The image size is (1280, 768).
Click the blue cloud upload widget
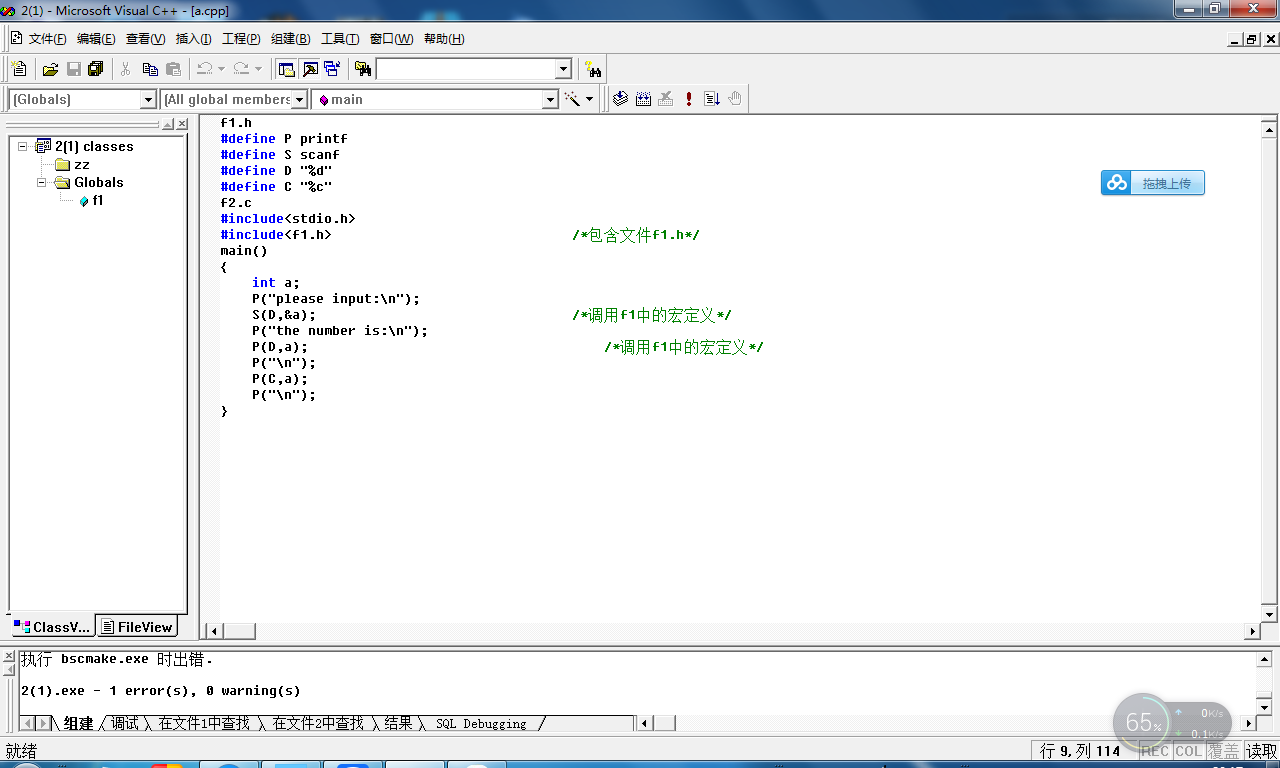click(x=1153, y=183)
